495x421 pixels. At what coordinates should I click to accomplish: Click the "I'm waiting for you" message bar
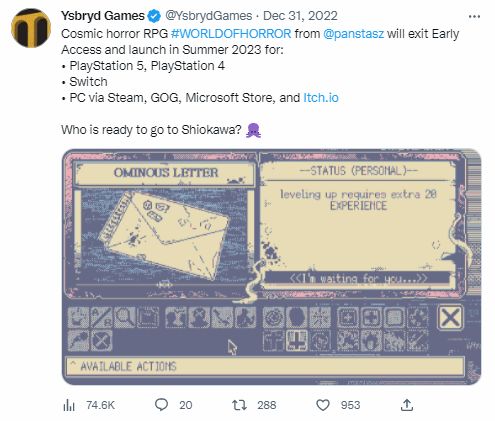pos(357,278)
